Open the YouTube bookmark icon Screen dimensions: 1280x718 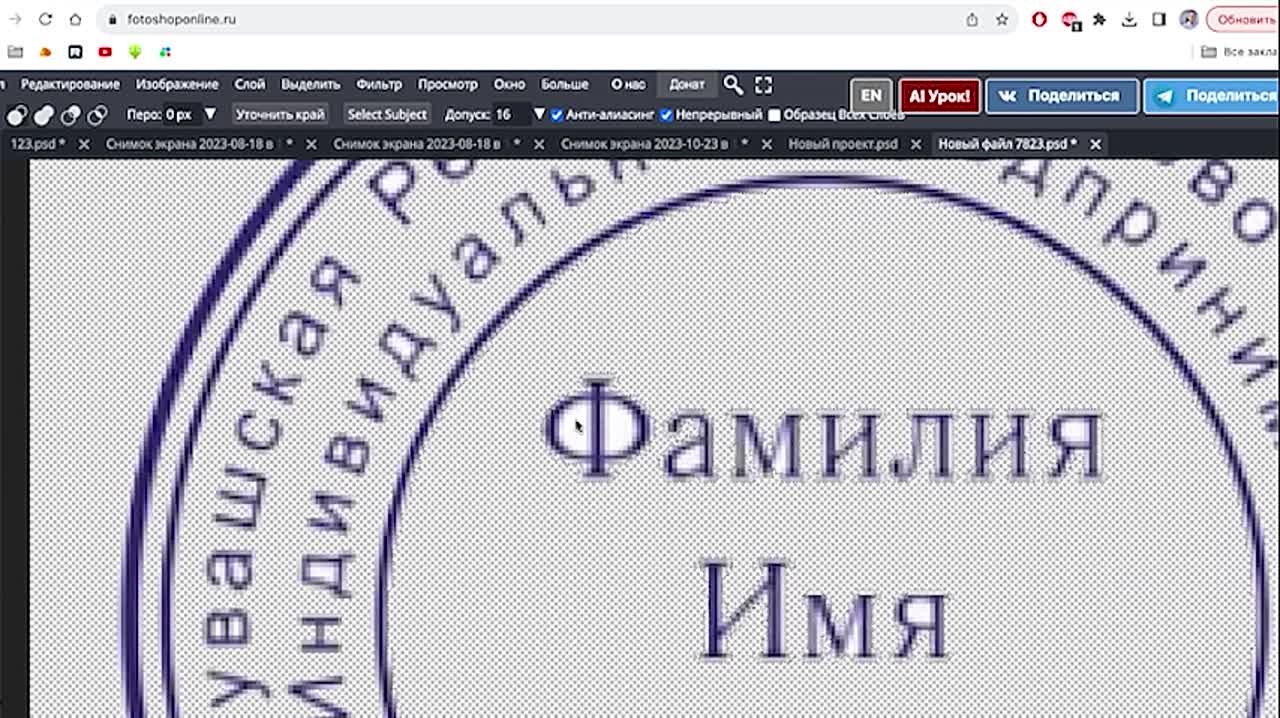(x=105, y=52)
